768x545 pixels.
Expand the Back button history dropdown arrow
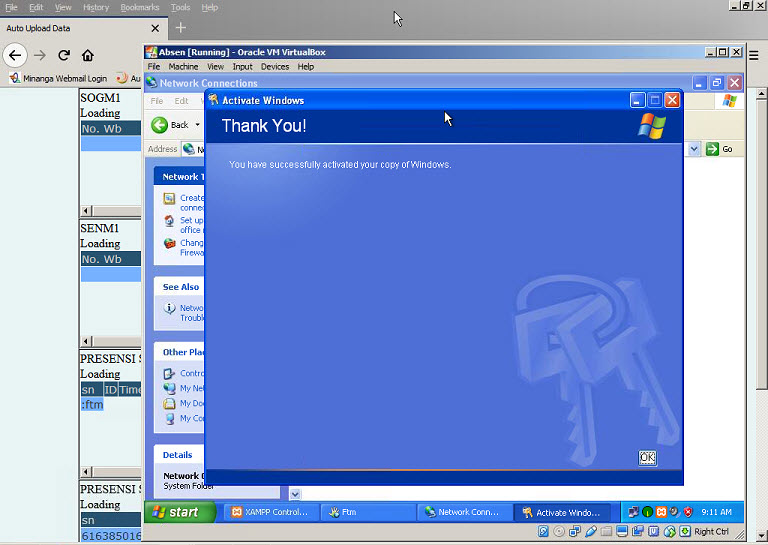point(197,125)
